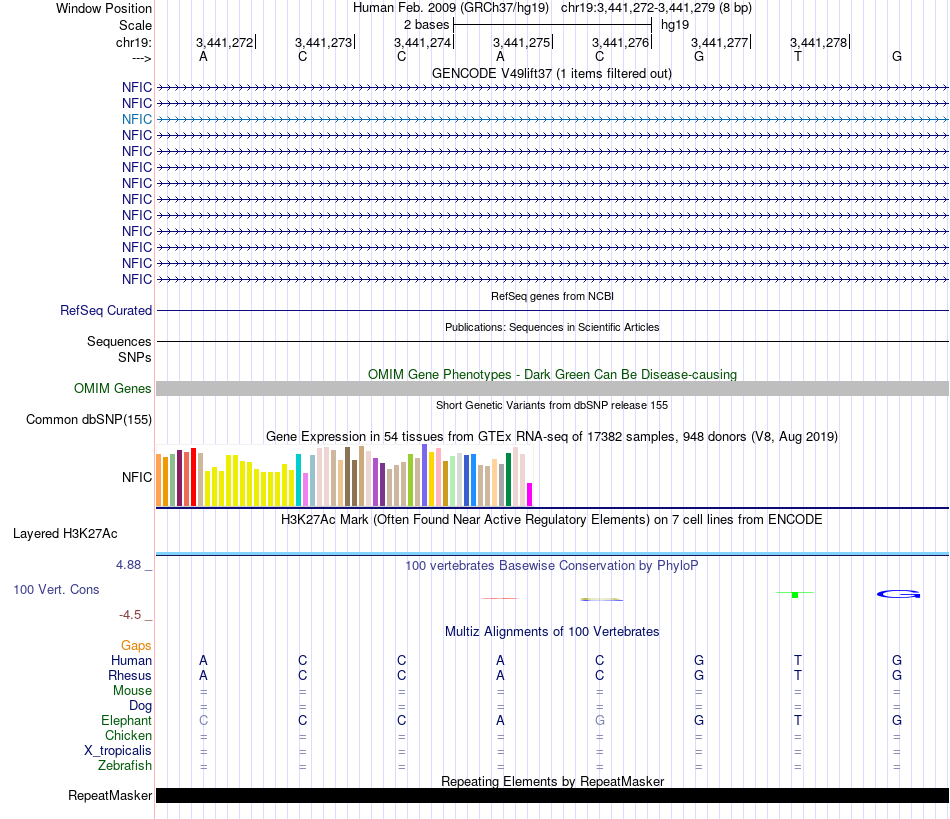Click the X_tropicalis species row label
The width and height of the screenshot is (950, 819).
[x=118, y=751]
